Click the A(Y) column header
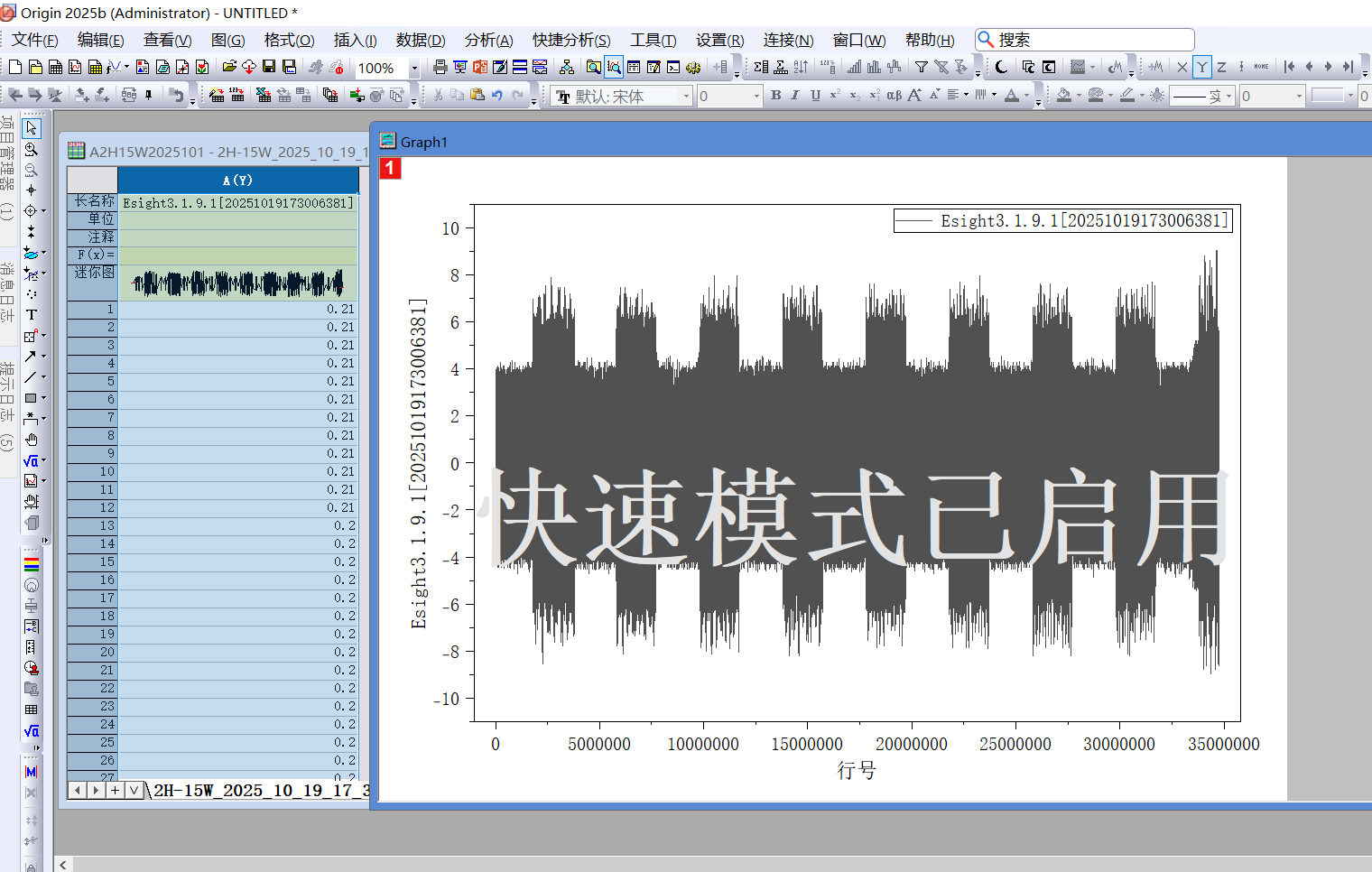The height and width of the screenshot is (872, 1372). pos(237,181)
